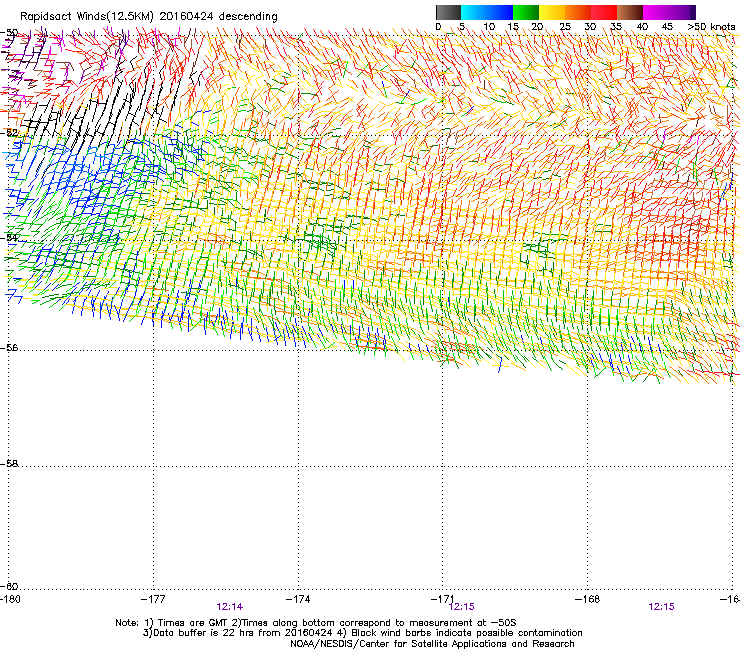740x650 pixels.
Task: Click the Rapidscat Winds chart title
Action: pyautogui.click(x=149, y=17)
